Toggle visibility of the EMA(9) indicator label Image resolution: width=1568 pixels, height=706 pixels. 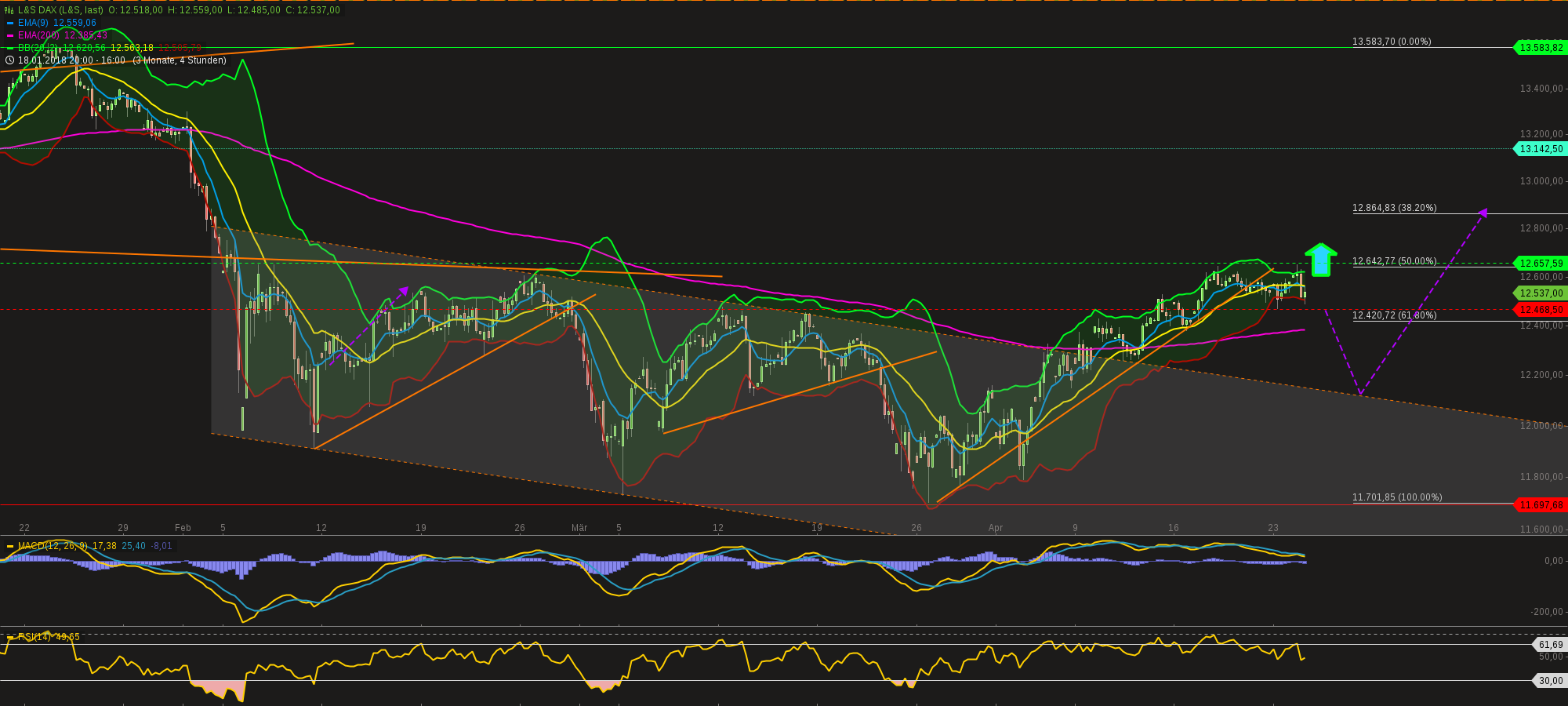tap(35, 23)
